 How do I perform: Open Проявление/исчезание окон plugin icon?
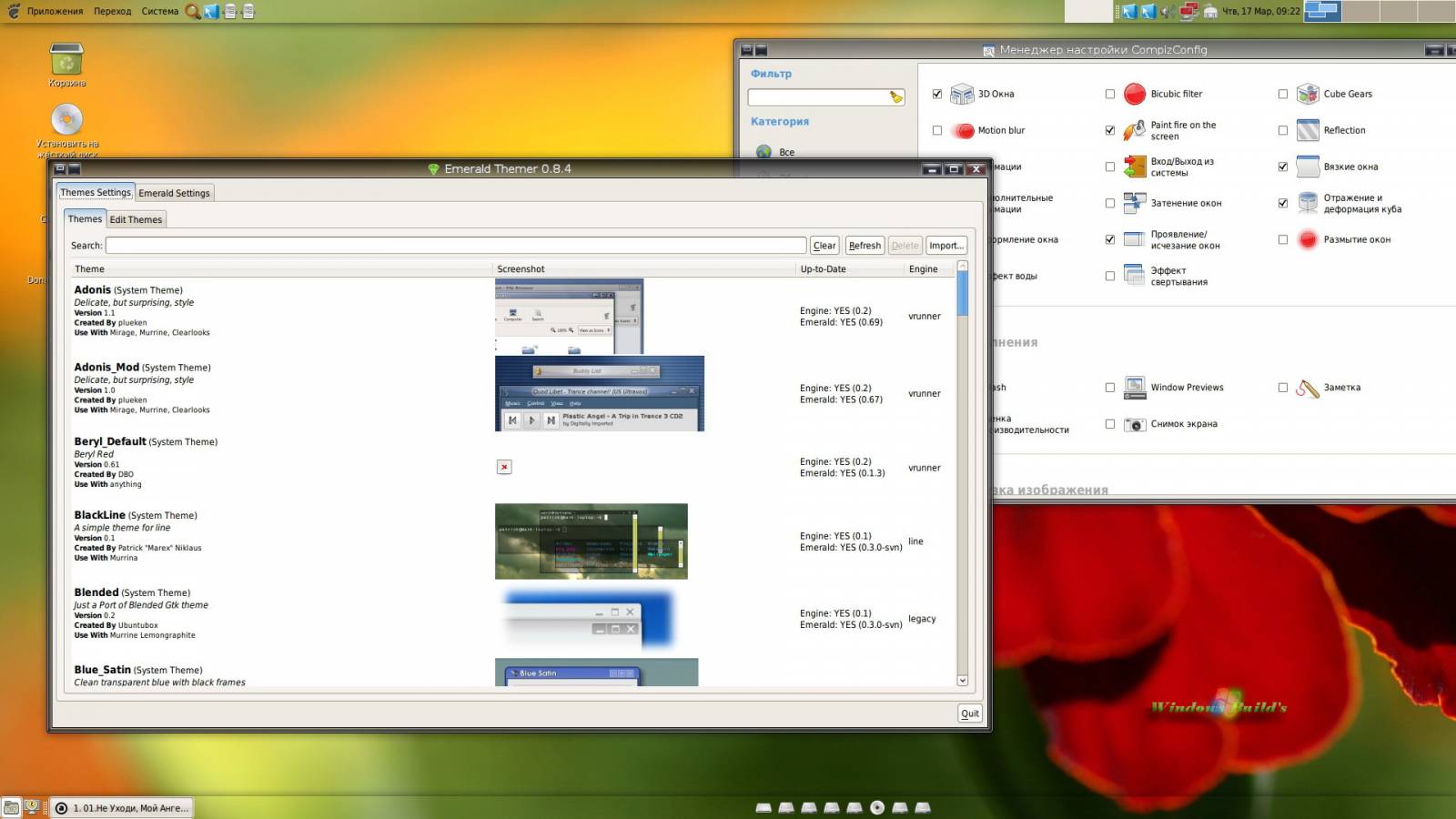click(x=1135, y=239)
